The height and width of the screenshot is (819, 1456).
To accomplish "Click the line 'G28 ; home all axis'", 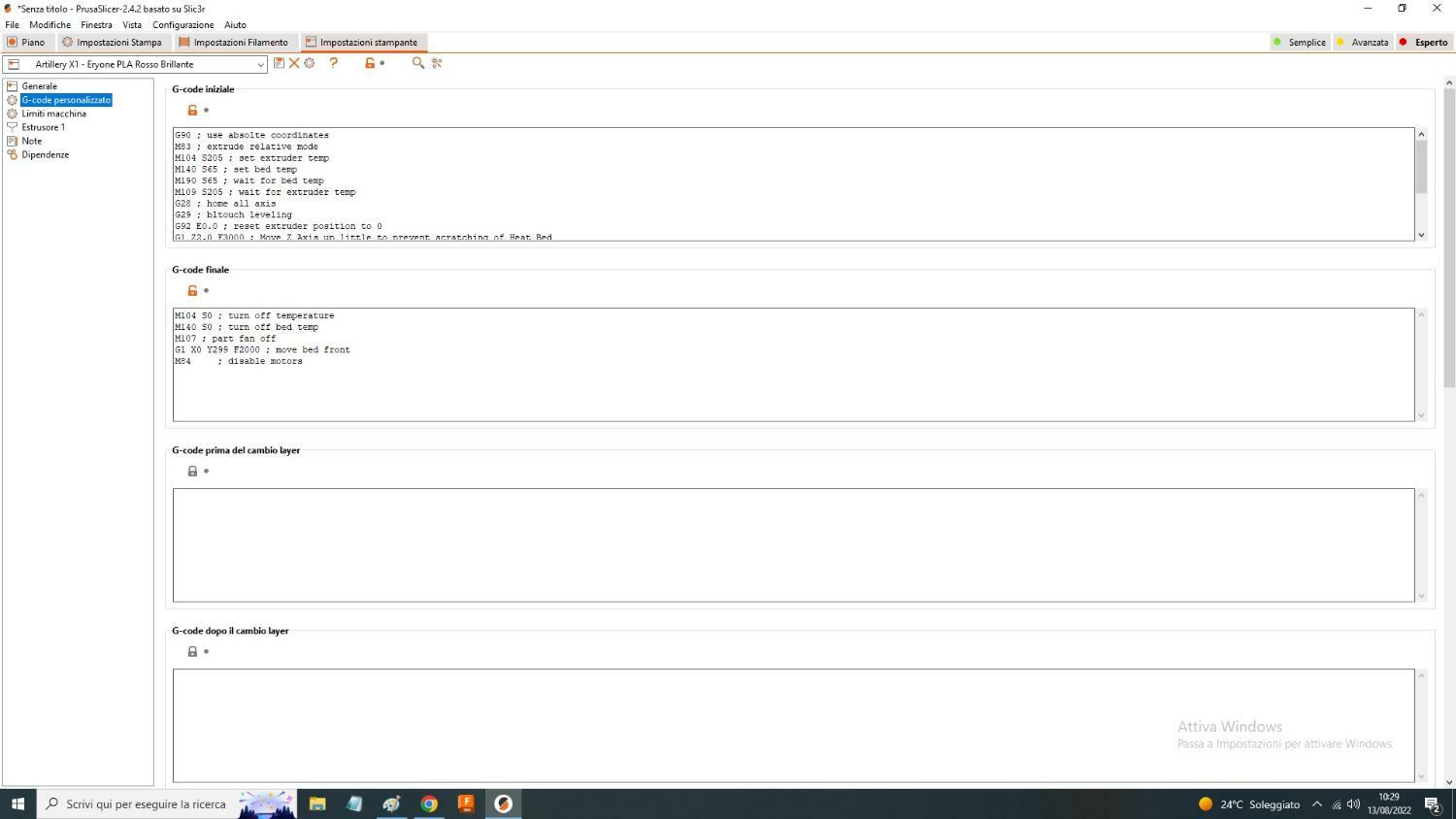I will tap(225, 204).
